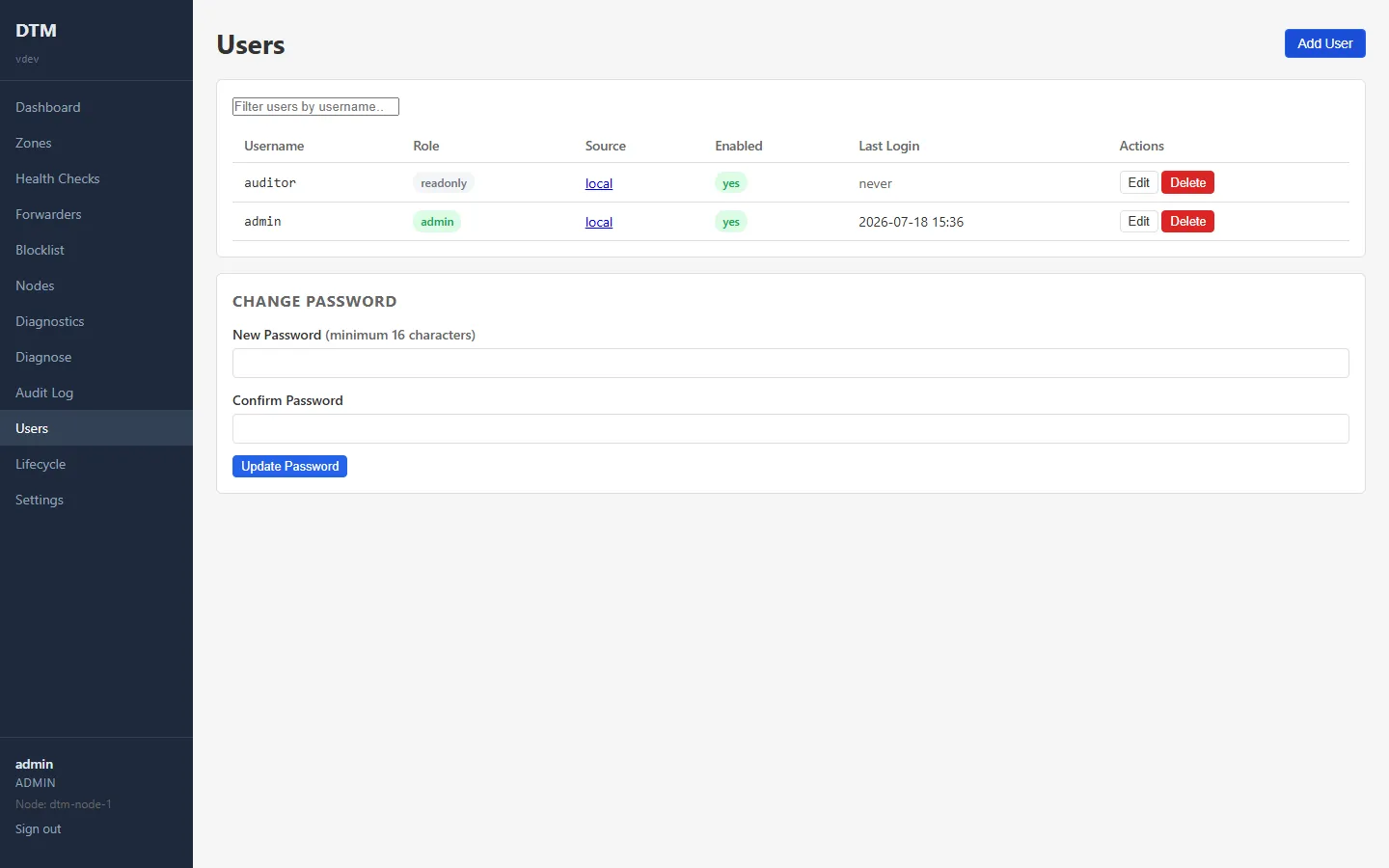The image size is (1389, 868).
Task: Sign out of the admin account
Action: pyautogui.click(x=39, y=829)
